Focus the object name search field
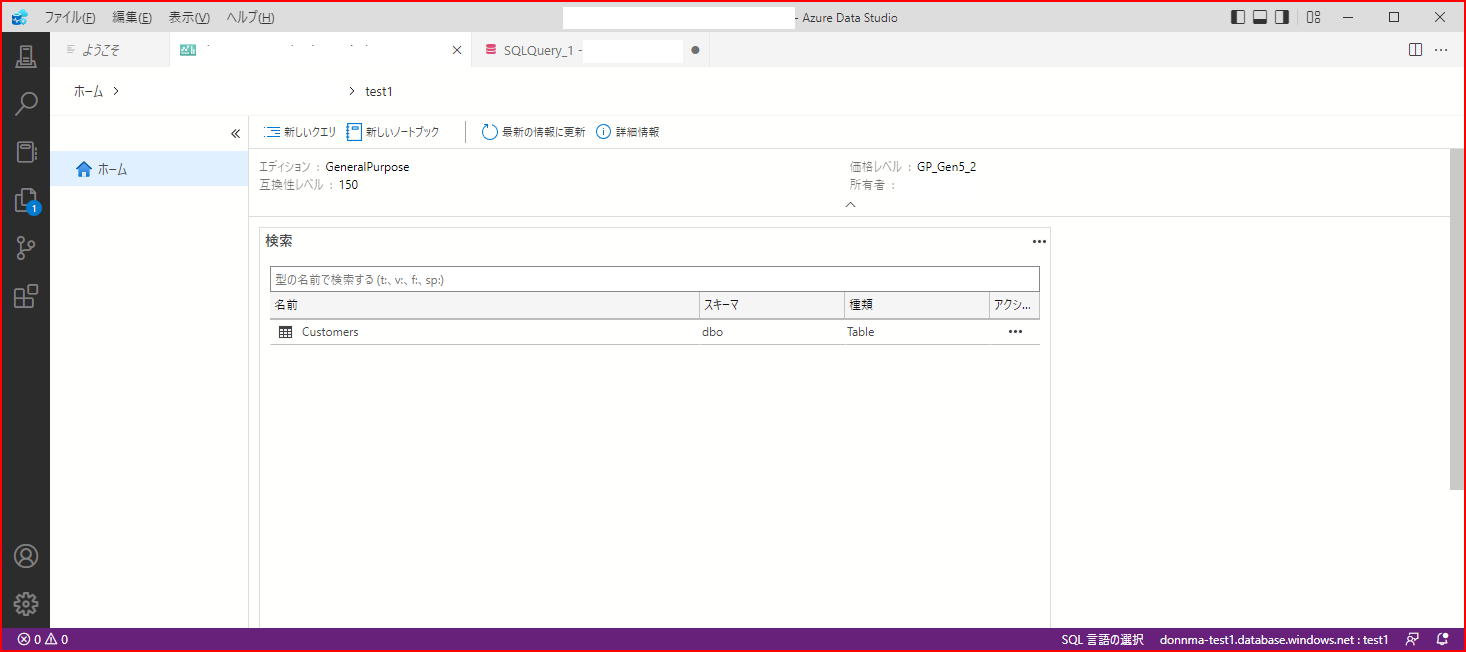1466x652 pixels. [x=655, y=280]
